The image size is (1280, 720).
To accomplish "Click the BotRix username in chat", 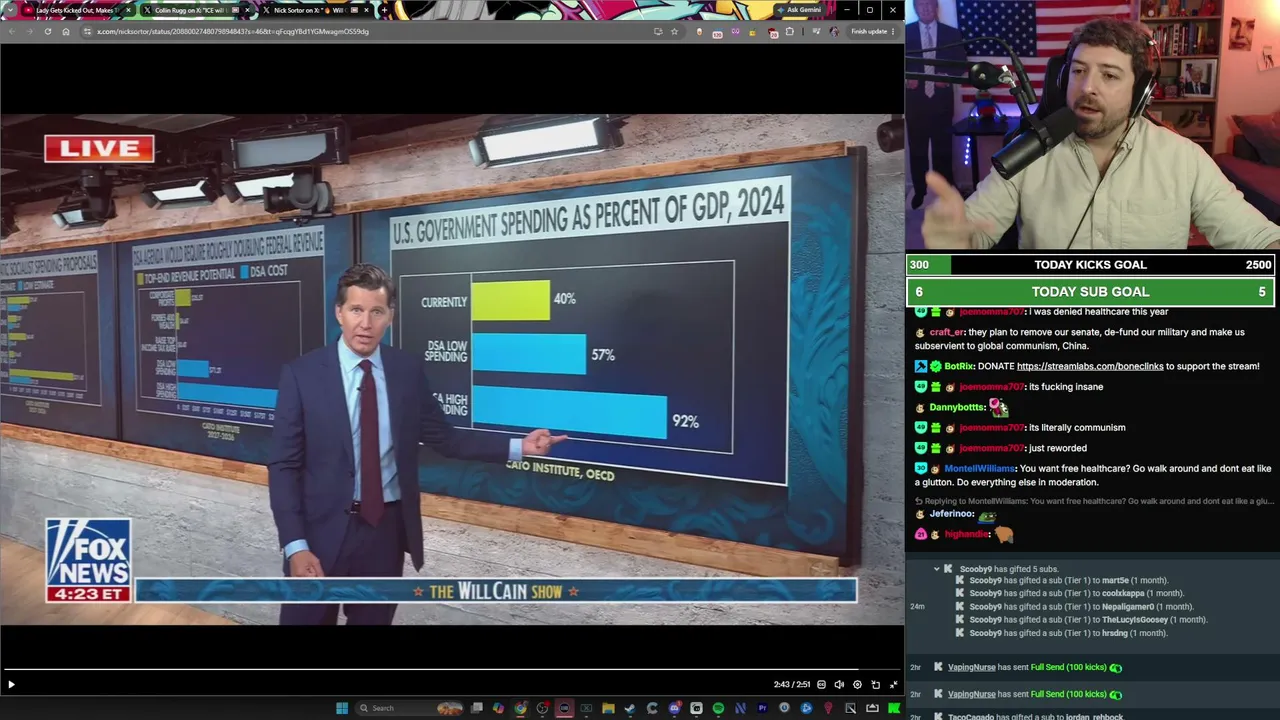I will pos(959,366).
